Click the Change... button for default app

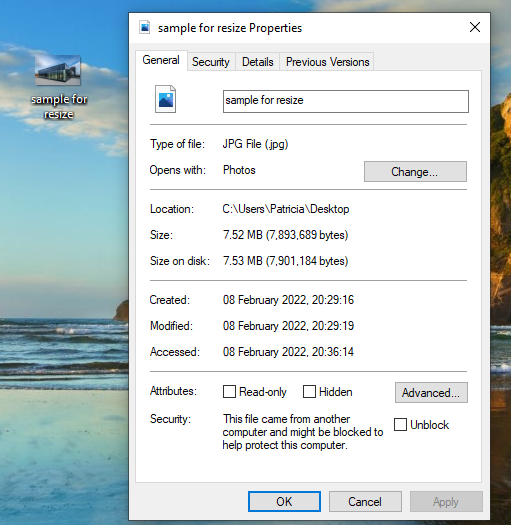click(x=415, y=172)
